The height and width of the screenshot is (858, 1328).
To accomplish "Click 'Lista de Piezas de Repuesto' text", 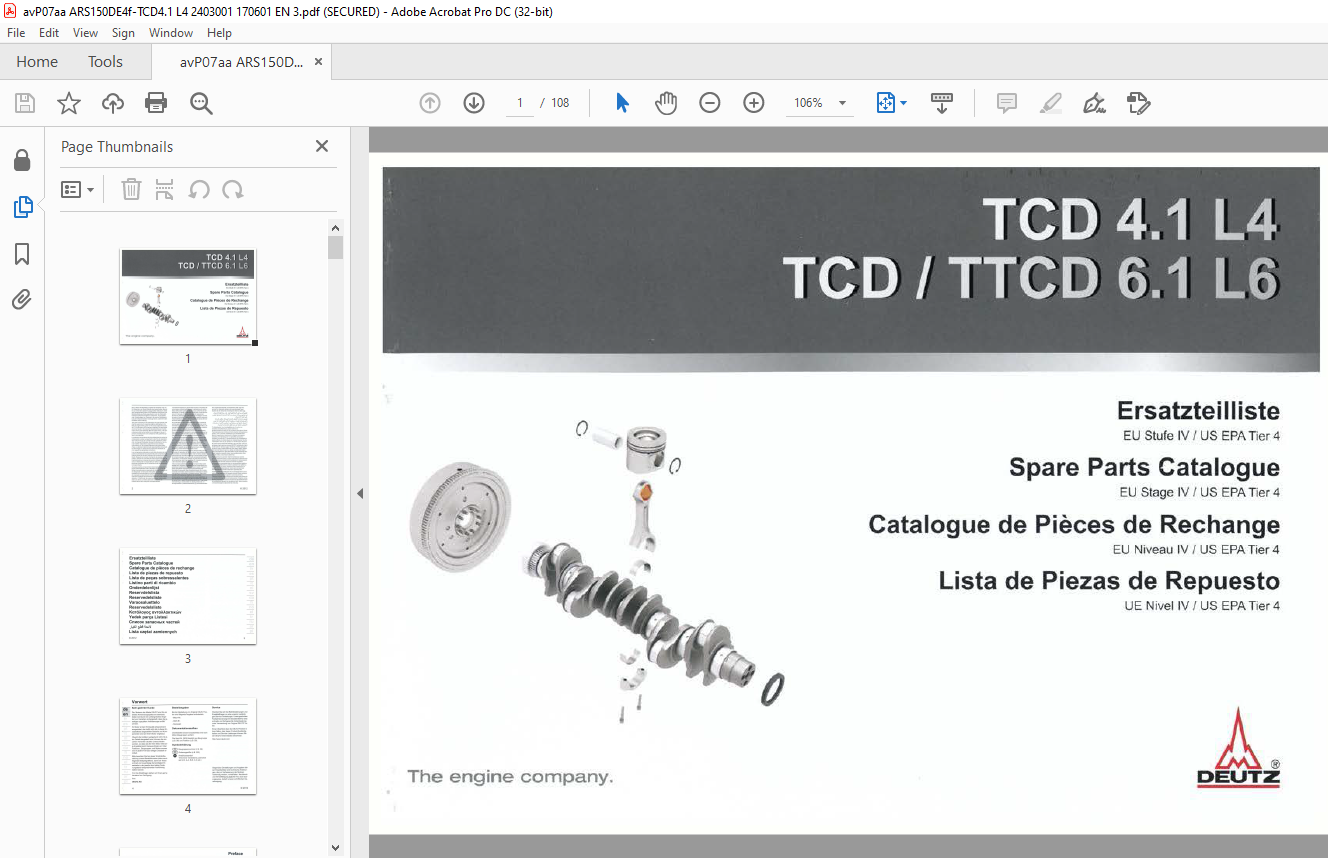I will (1109, 581).
